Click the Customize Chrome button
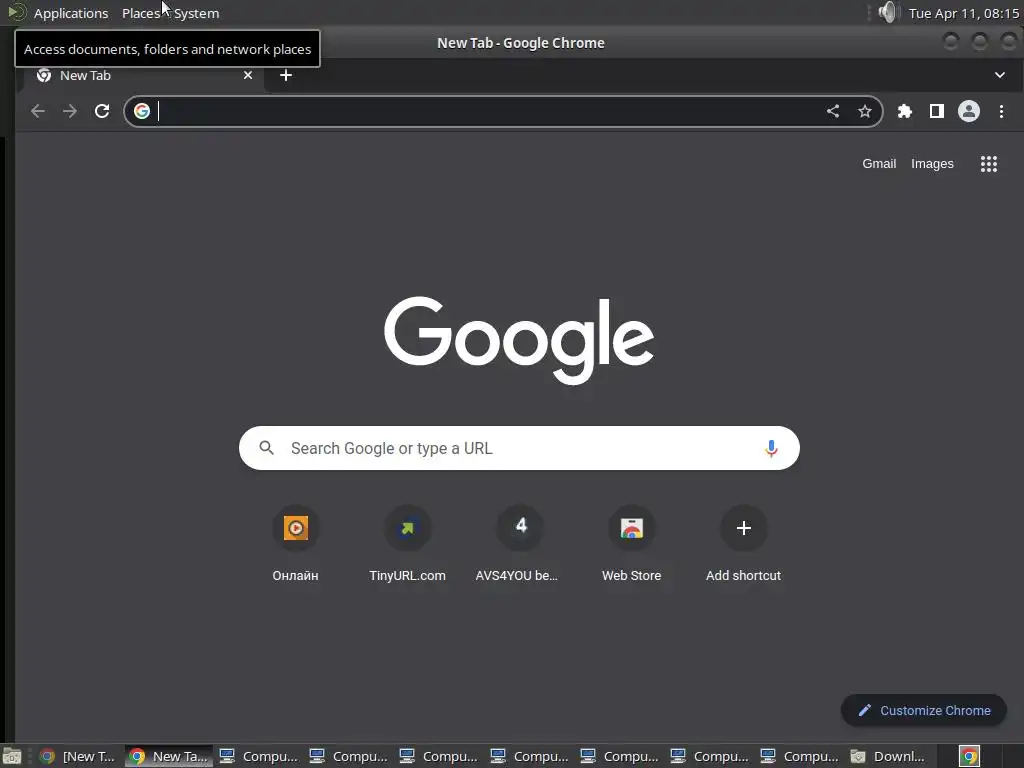This screenshot has height=768, width=1024. (924, 711)
